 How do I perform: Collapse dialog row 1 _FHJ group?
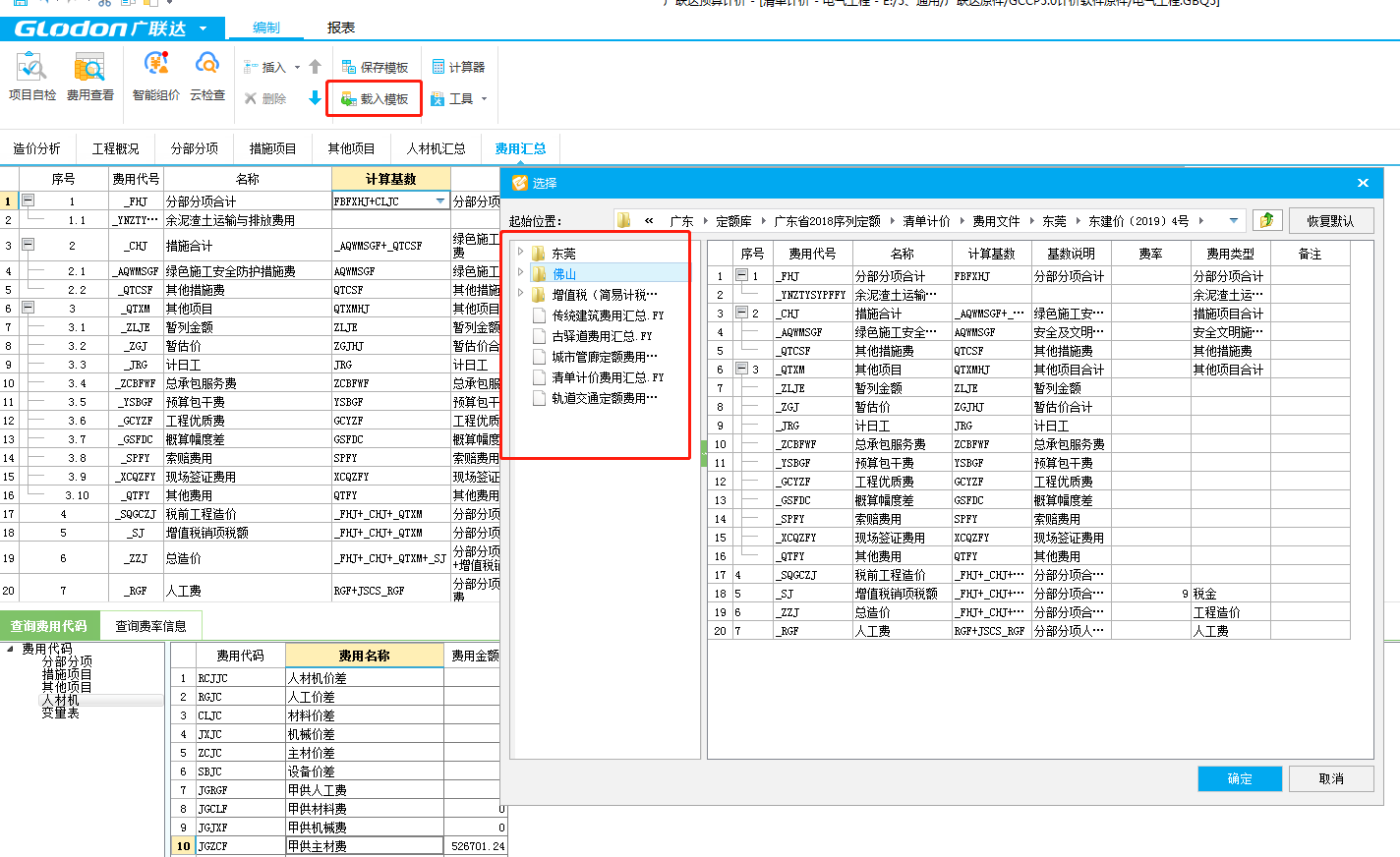pos(742,276)
